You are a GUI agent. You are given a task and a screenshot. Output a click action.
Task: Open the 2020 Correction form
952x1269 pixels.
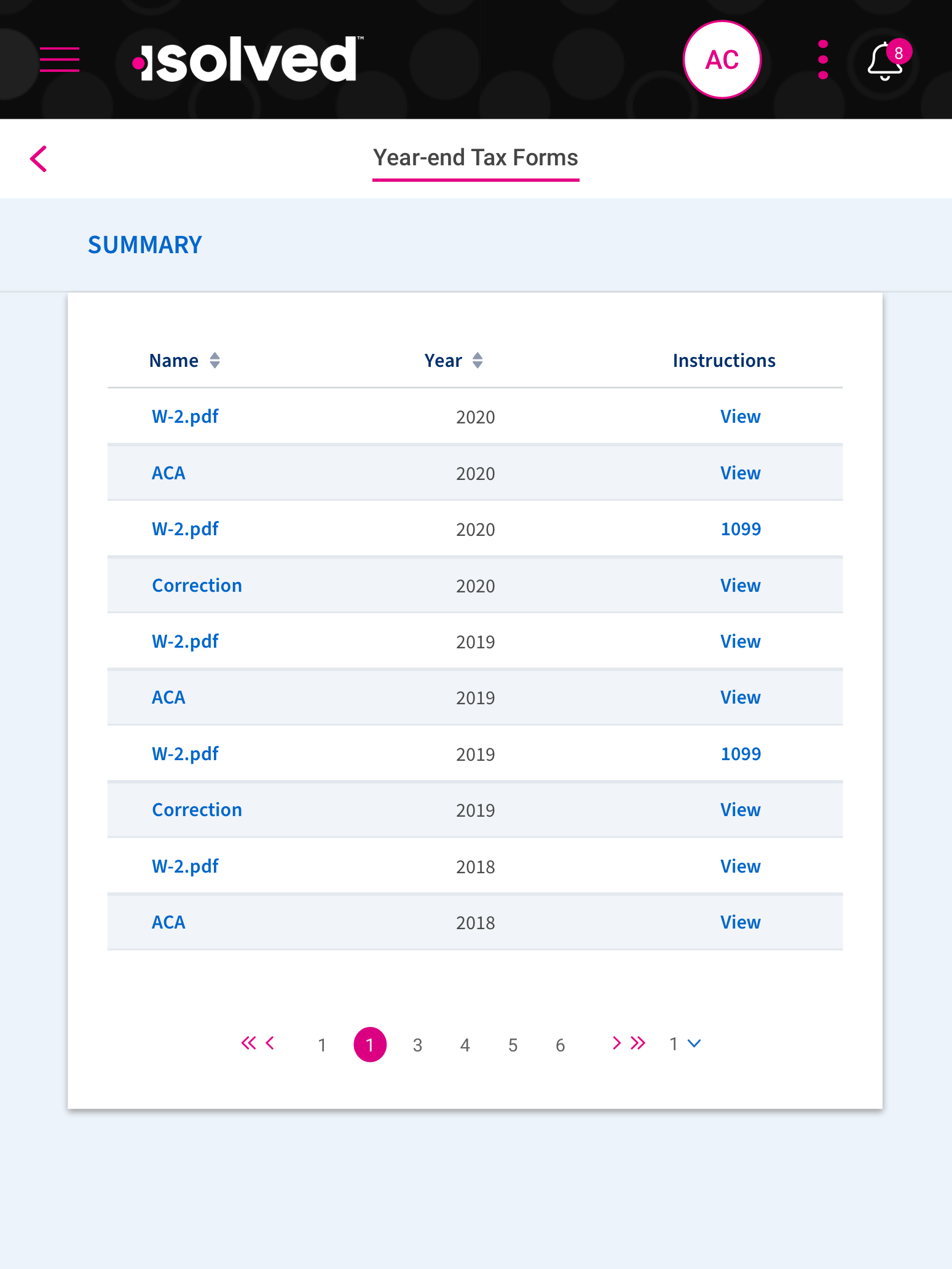pos(197,586)
